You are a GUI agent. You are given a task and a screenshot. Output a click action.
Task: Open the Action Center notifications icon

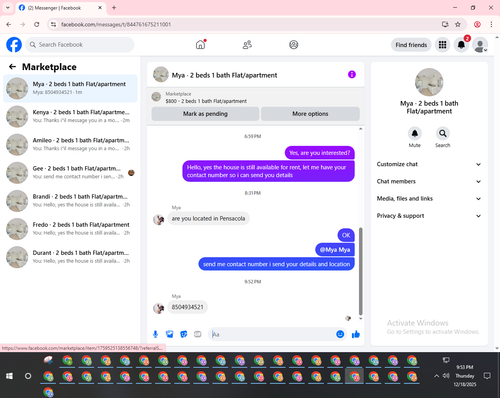(487, 376)
